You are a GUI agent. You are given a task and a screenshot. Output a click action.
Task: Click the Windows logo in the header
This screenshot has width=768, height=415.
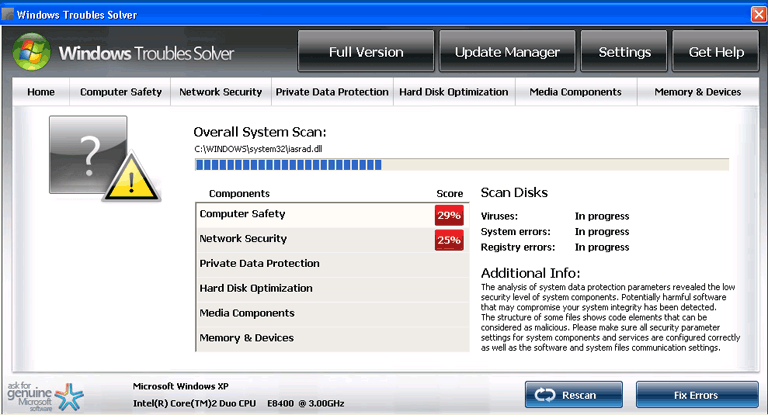tap(32, 52)
